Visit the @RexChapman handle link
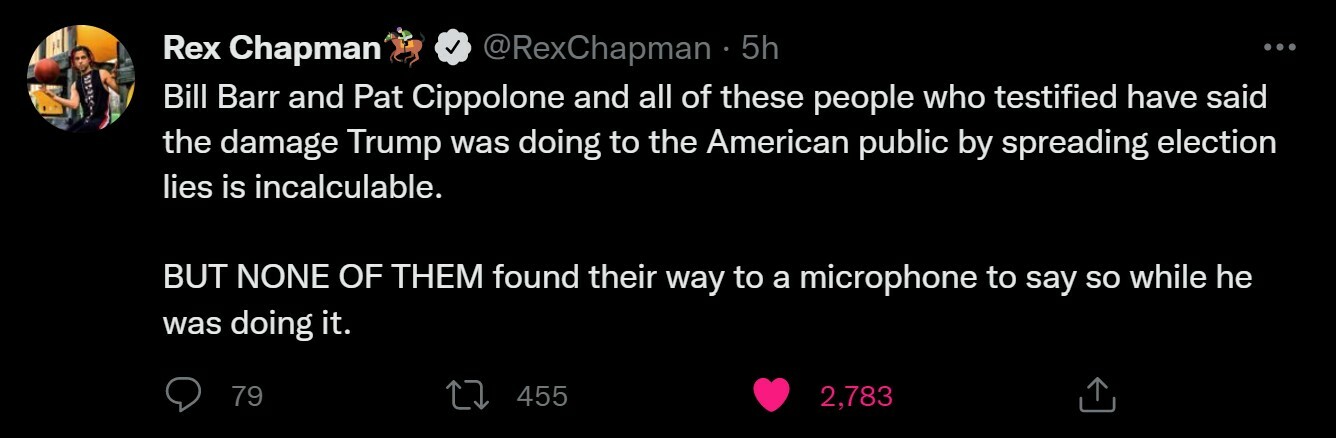Viewport: 1336px width, 438px height. (x=597, y=48)
